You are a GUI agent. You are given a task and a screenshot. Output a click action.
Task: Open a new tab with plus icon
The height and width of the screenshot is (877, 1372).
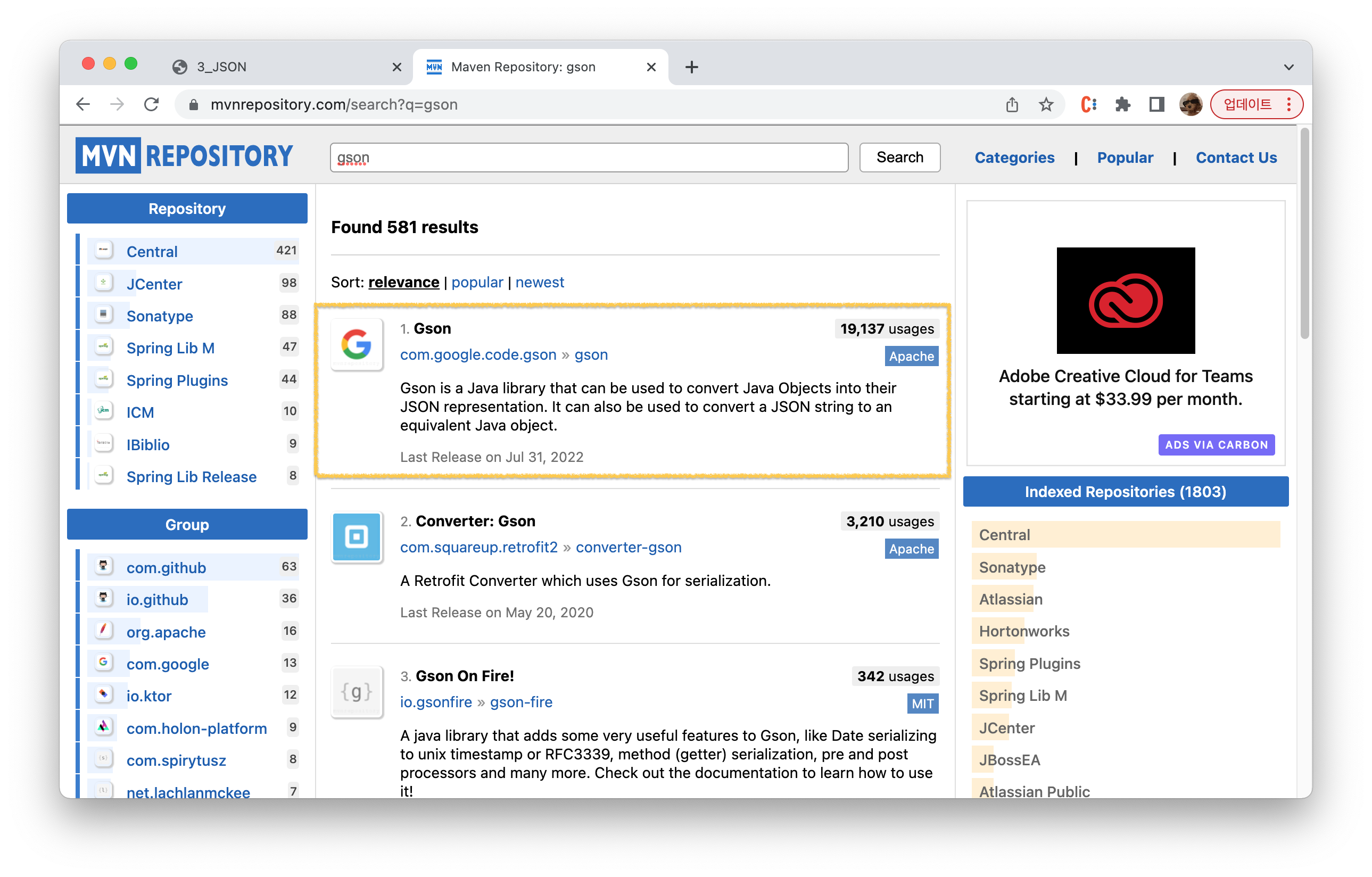click(691, 67)
